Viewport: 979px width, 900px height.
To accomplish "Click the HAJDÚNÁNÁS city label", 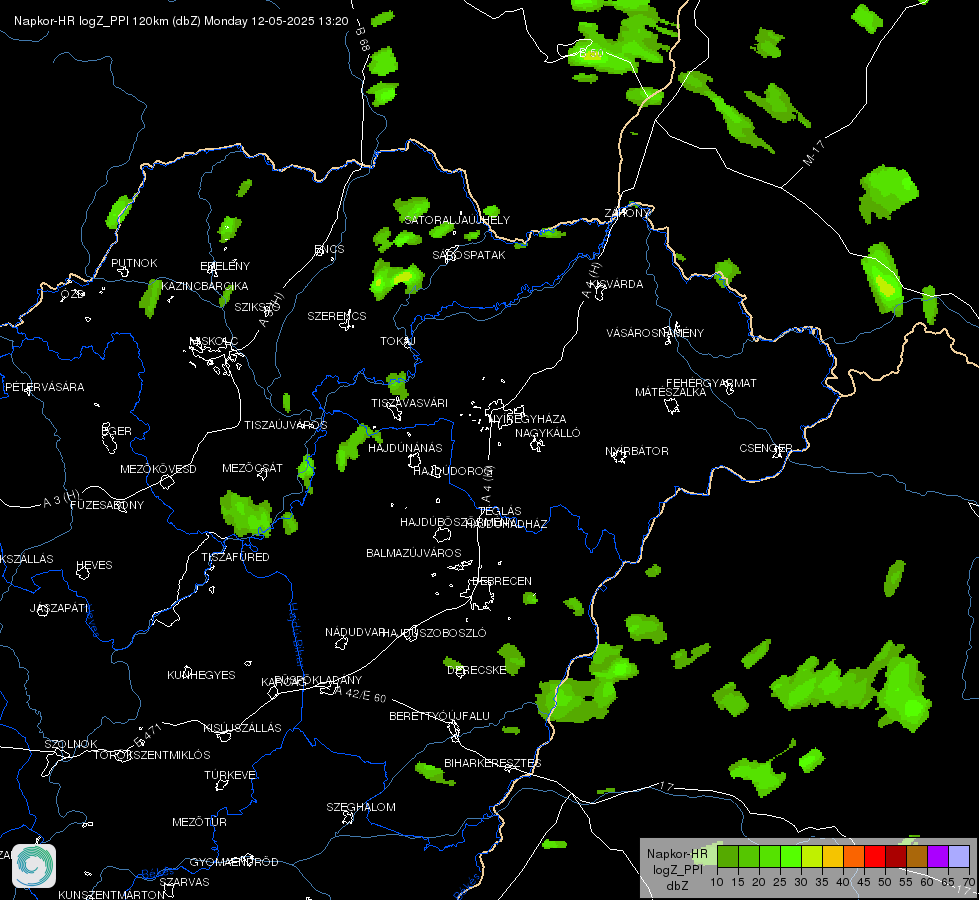I will click(x=405, y=448).
